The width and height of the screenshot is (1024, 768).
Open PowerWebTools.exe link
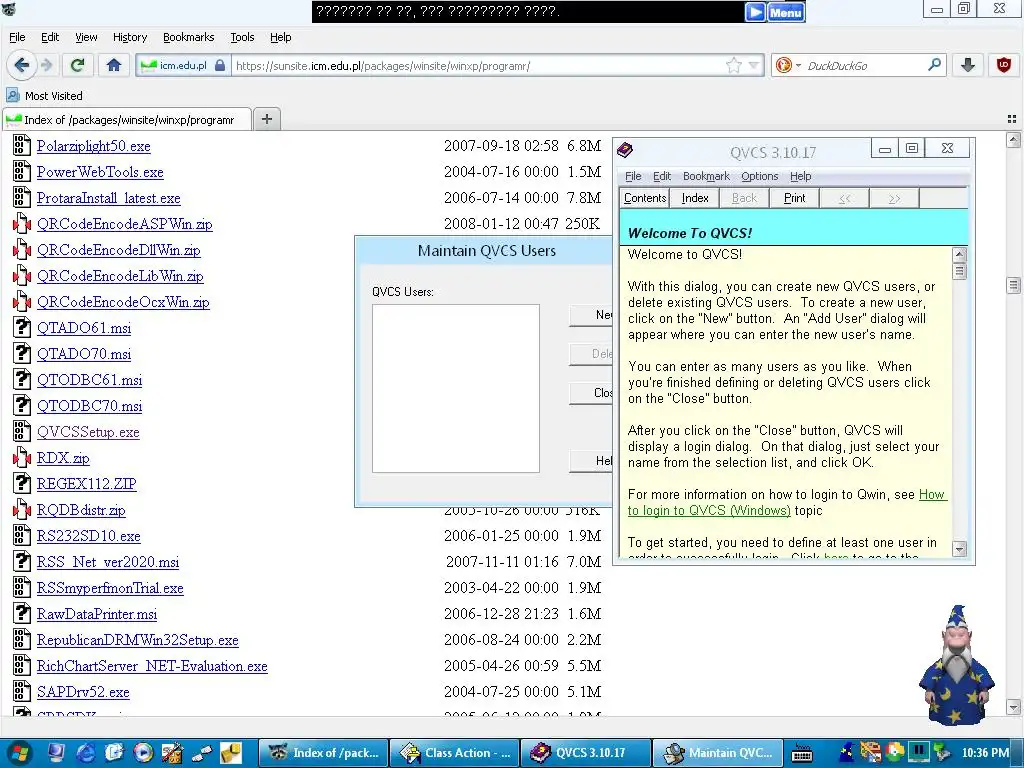click(100, 172)
